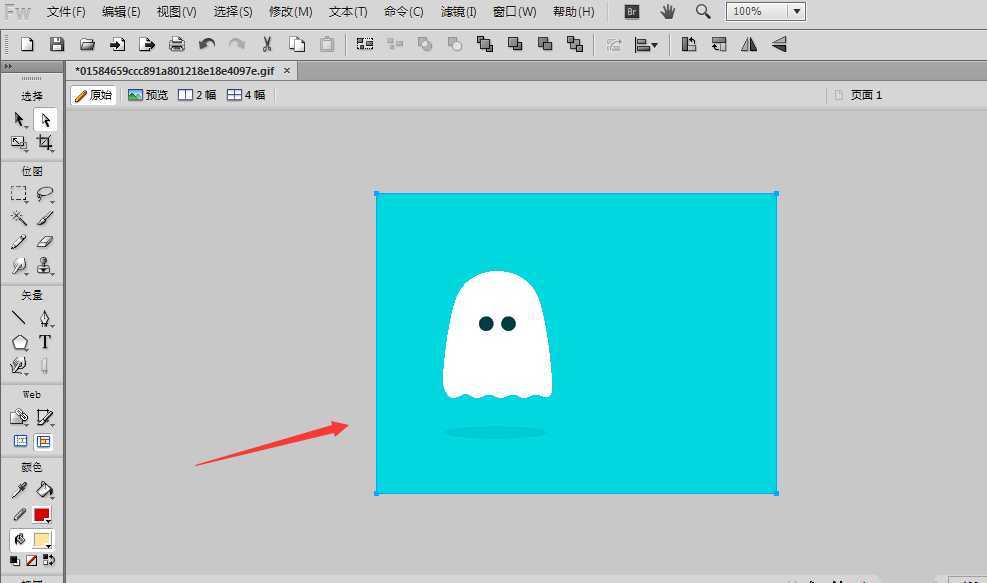Click the red stroke color swatch
987x583 pixels.
click(41, 515)
